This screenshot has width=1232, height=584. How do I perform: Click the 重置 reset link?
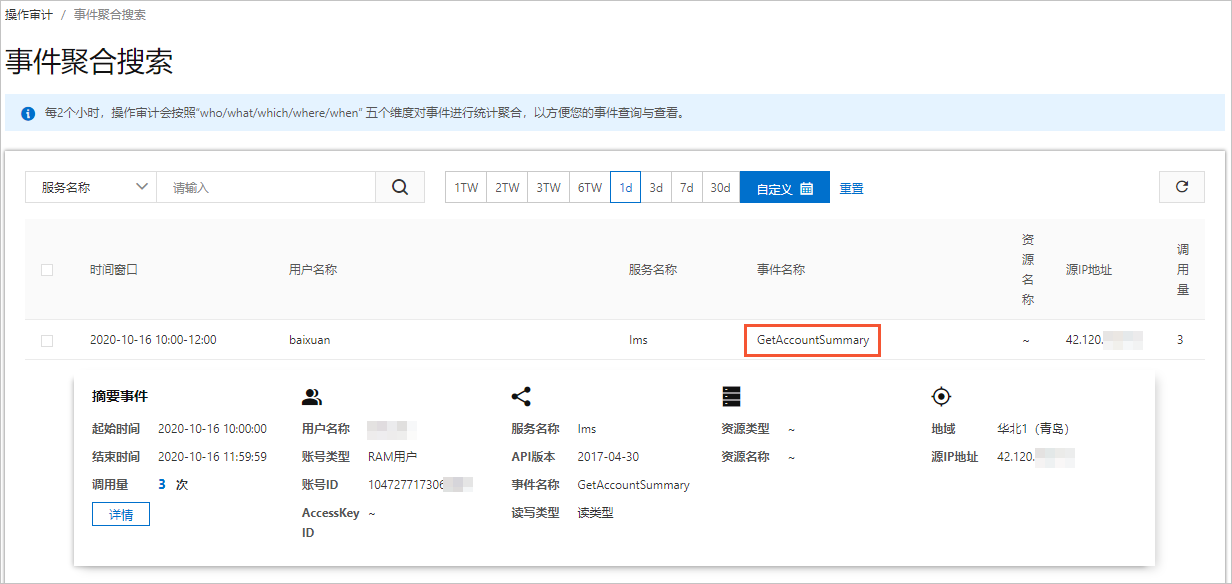pos(851,188)
